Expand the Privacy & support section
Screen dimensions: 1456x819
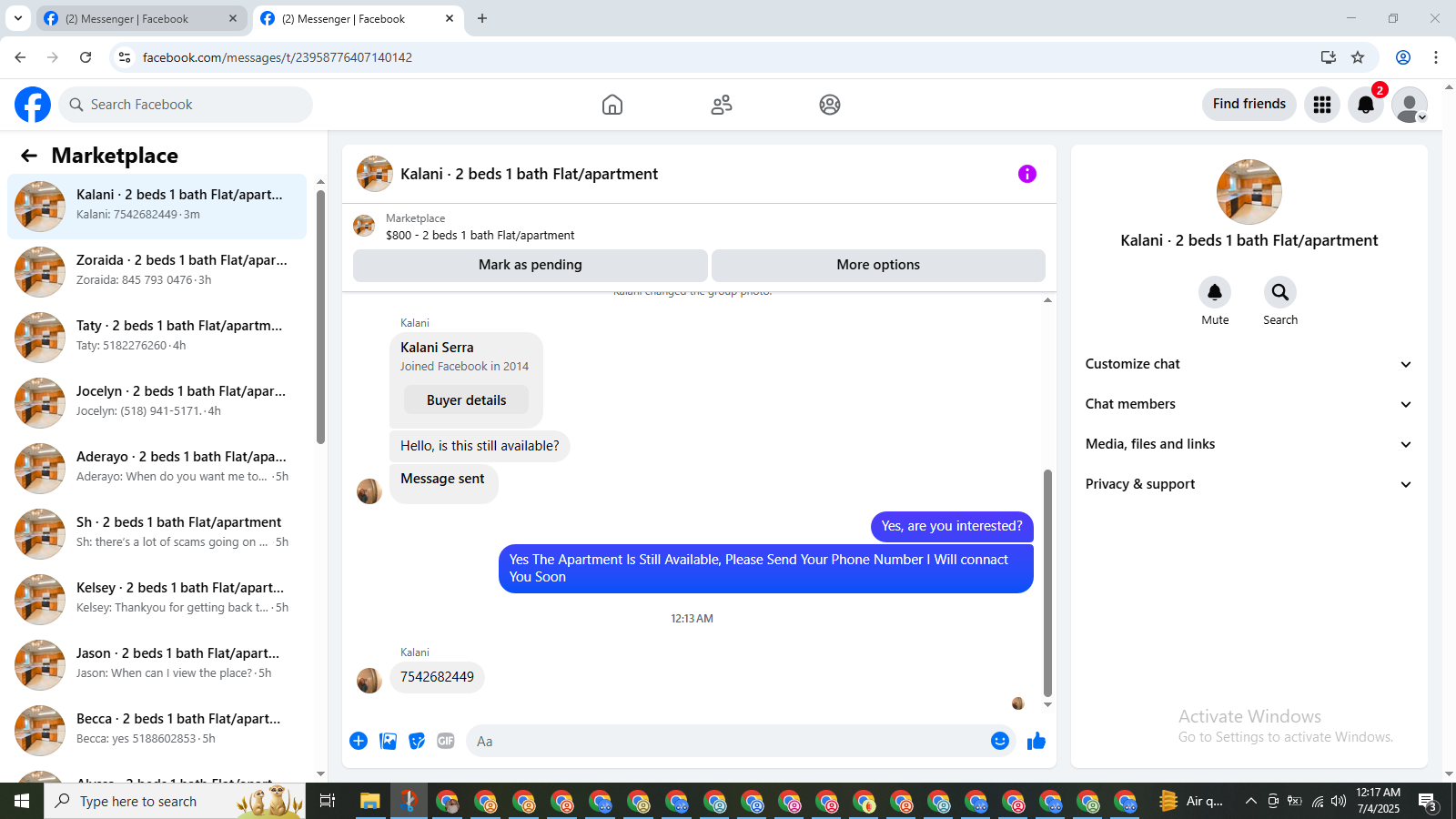click(x=1249, y=484)
